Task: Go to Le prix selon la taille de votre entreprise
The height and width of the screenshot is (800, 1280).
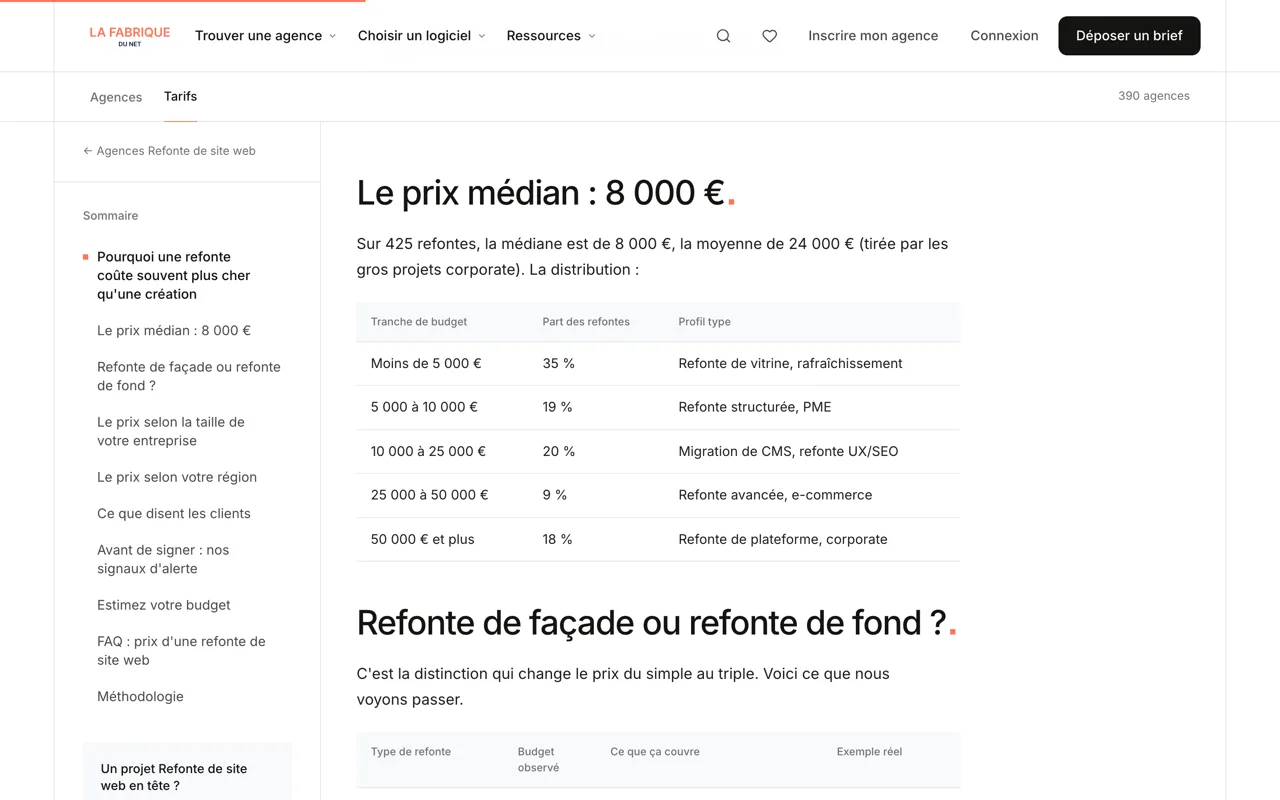Action: [171, 431]
